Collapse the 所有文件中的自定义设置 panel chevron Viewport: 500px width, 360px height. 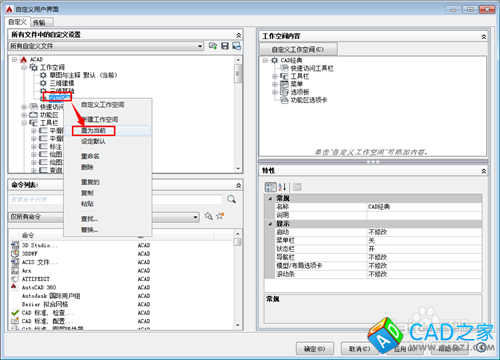coord(238,35)
